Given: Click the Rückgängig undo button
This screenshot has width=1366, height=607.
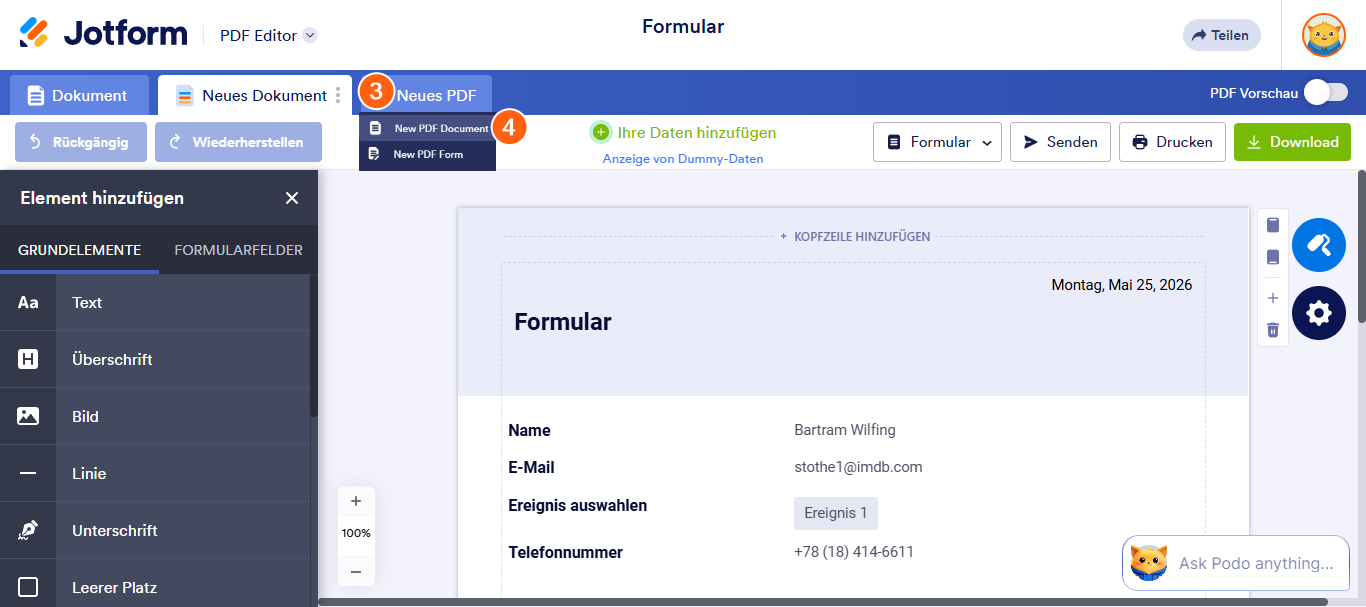Looking at the screenshot, I should tap(80, 142).
